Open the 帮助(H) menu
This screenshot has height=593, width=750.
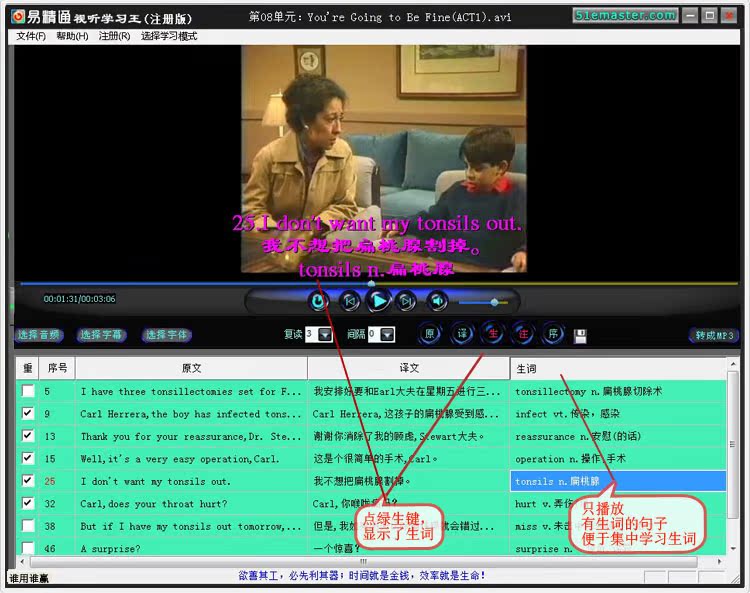click(72, 36)
